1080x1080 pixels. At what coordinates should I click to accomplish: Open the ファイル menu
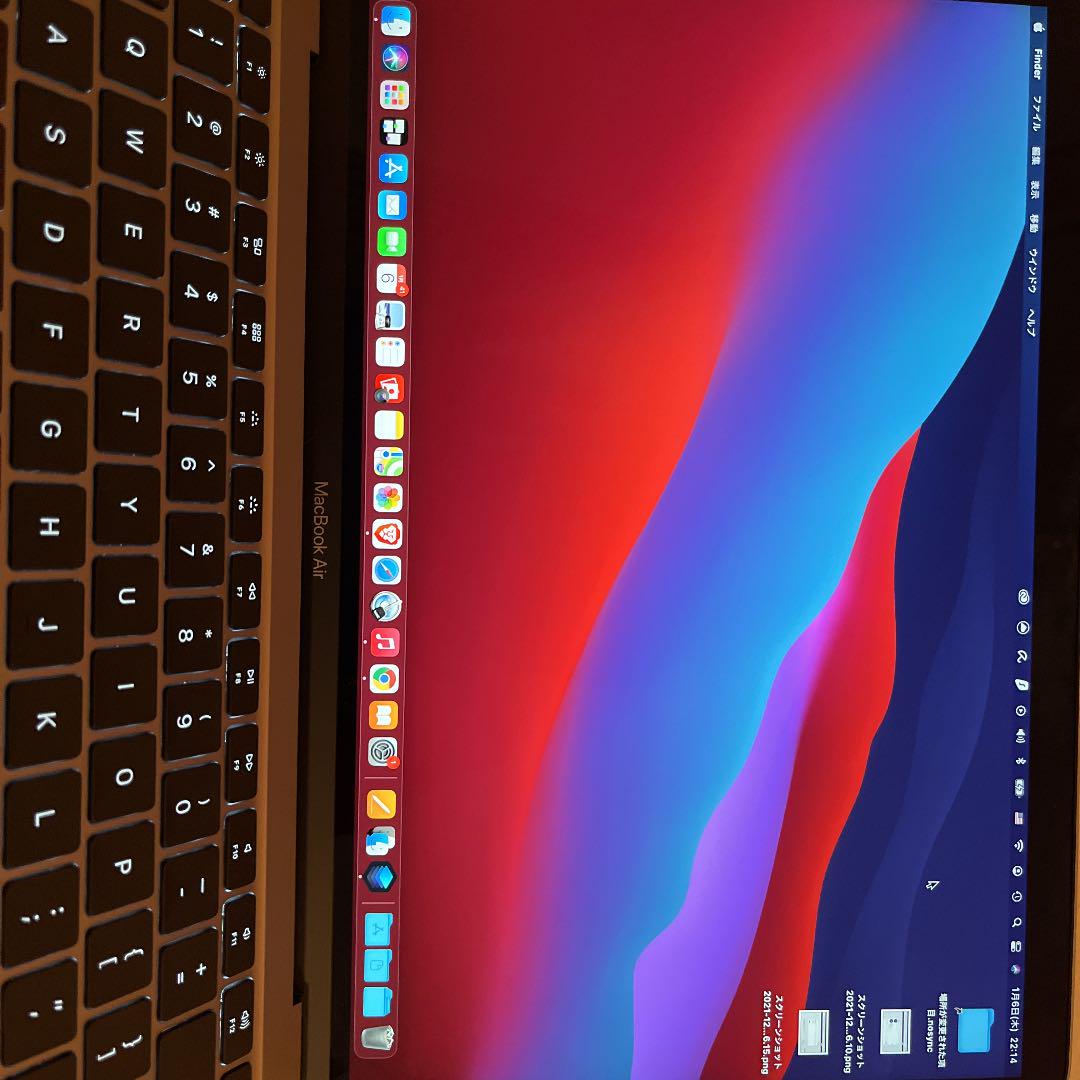click(1037, 114)
